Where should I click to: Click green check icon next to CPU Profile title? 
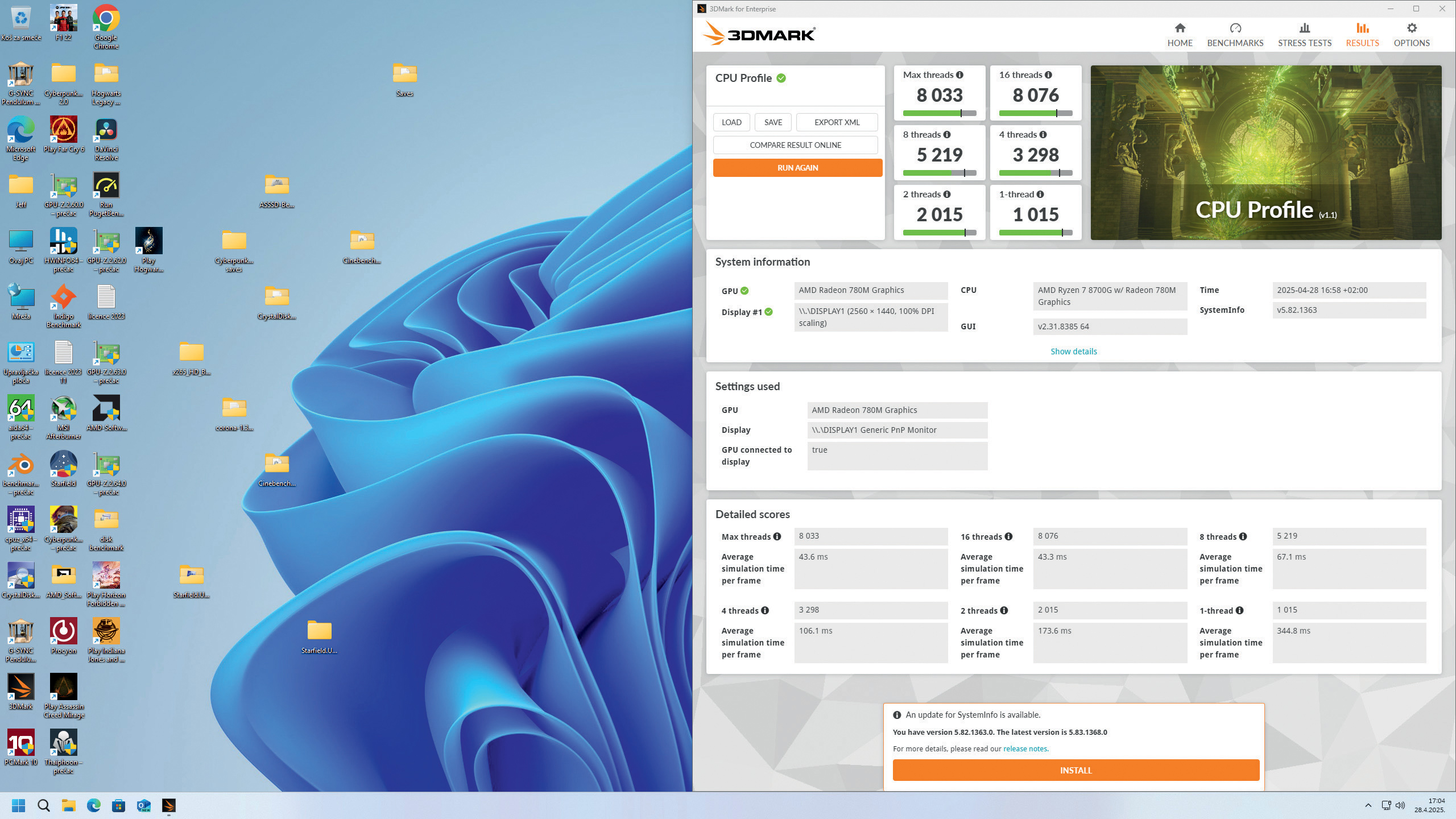[x=781, y=78]
